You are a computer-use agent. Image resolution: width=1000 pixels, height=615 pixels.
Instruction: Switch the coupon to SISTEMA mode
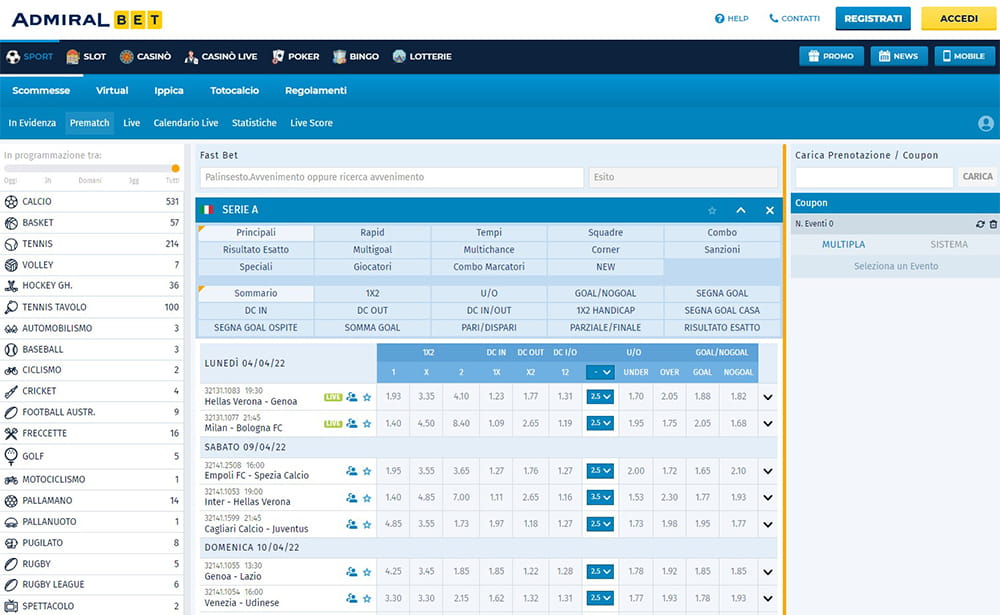click(x=948, y=244)
